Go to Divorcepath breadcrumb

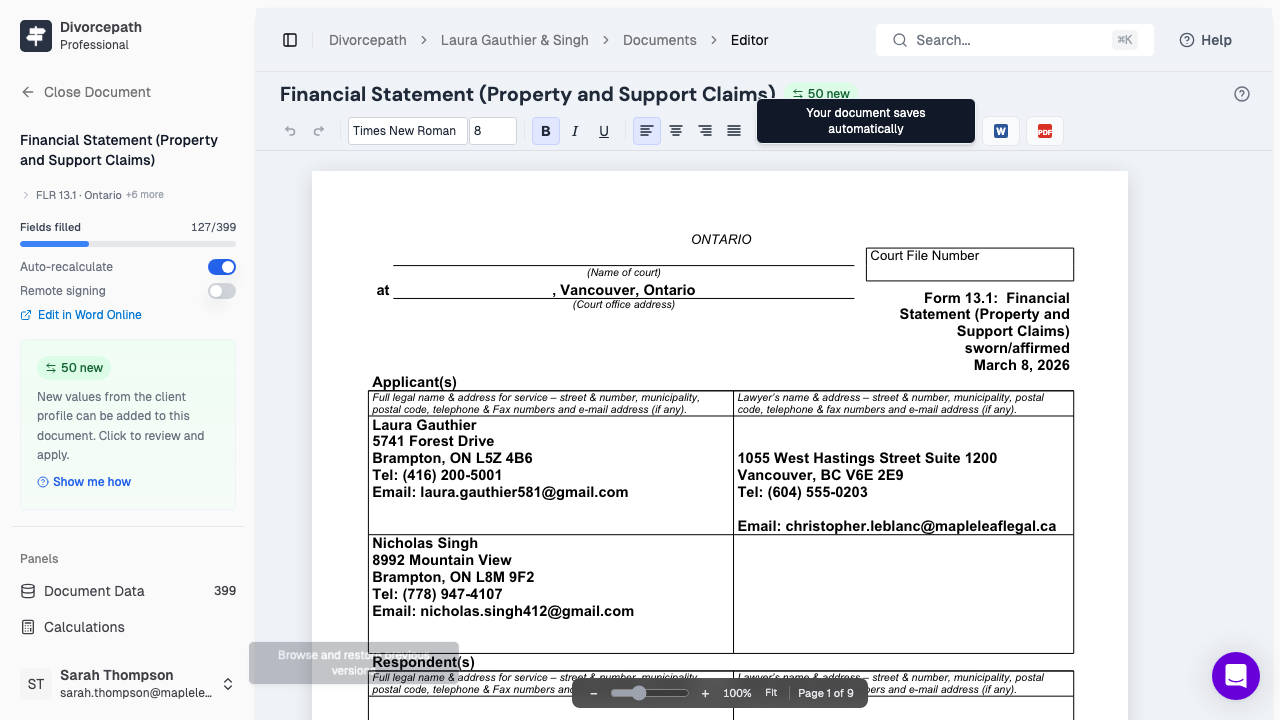(368, 40)
